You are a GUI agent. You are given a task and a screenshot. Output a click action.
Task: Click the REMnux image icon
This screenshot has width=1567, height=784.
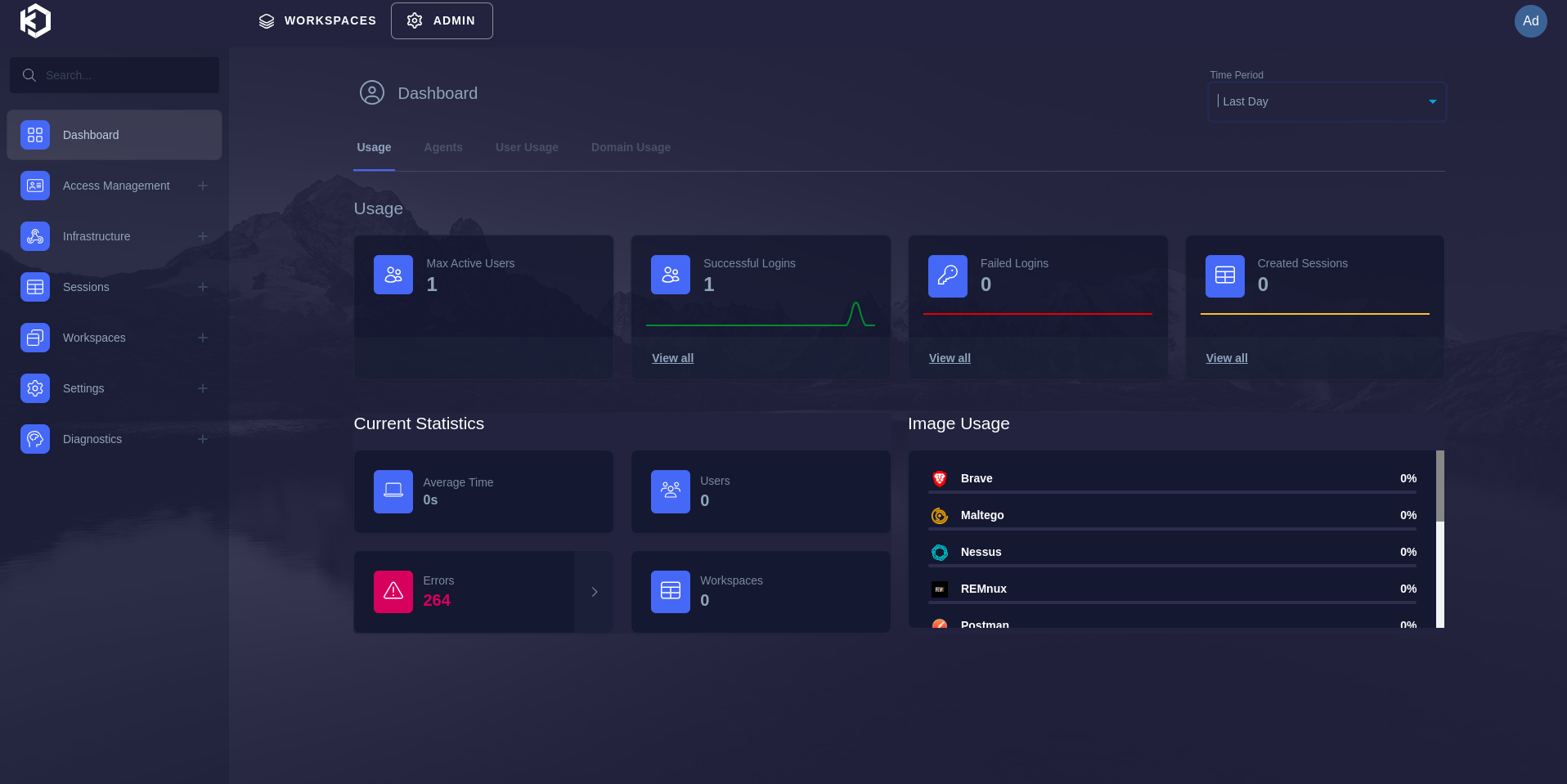click(x=940, y=589)
